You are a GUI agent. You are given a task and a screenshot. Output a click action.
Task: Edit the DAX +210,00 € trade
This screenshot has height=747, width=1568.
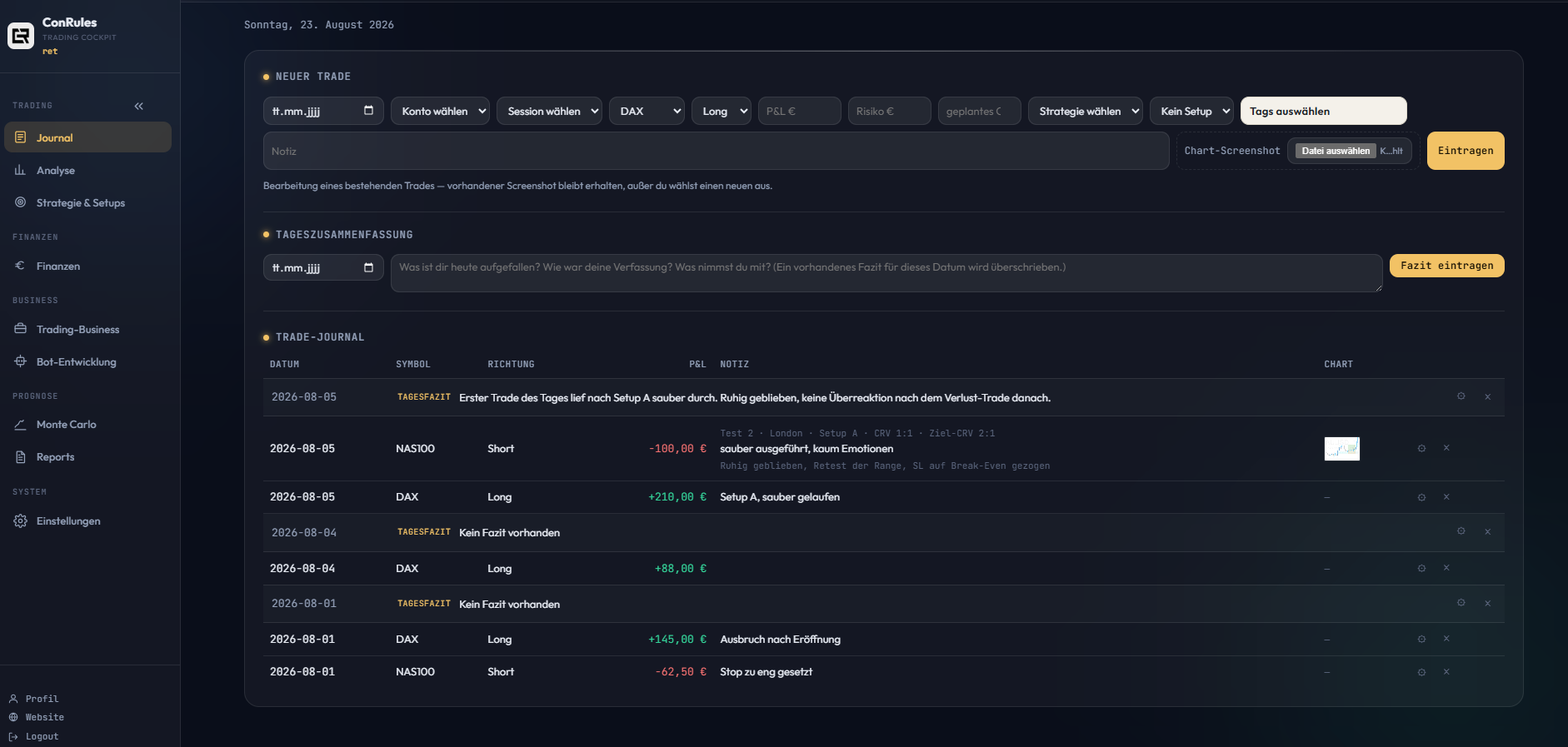(1422, 497)
